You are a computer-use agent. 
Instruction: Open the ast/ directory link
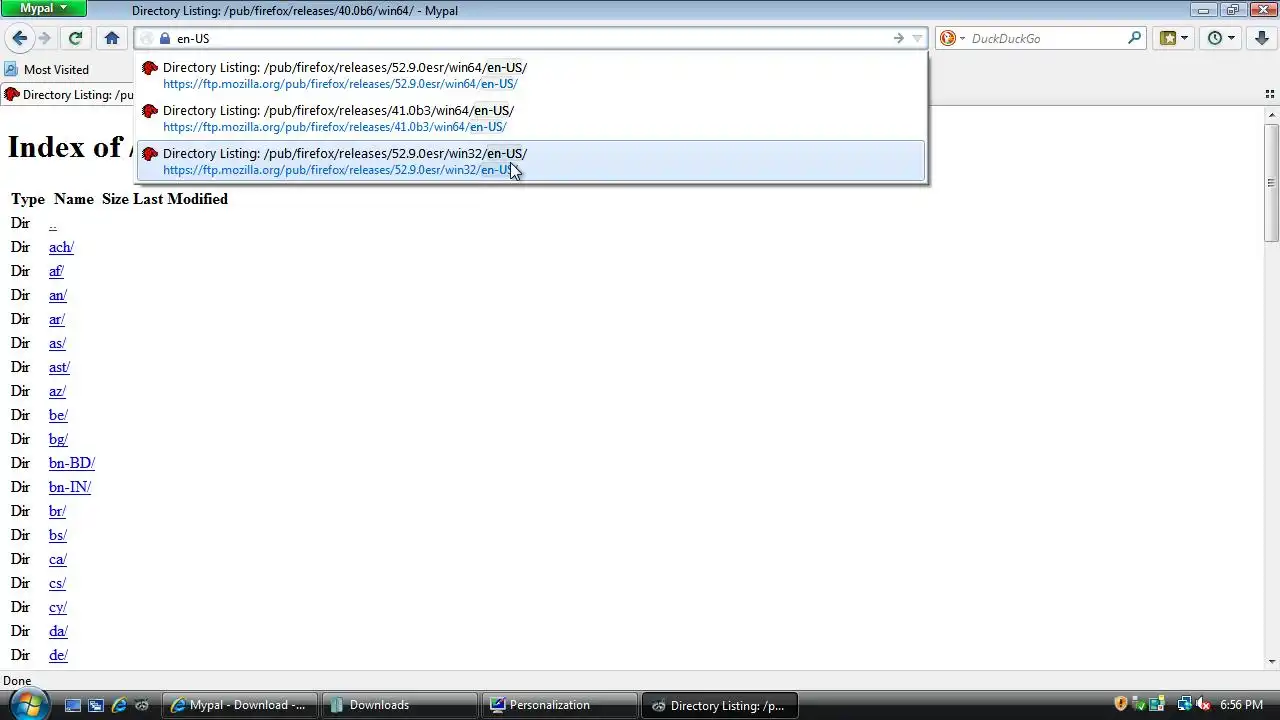tap(59, 367)
